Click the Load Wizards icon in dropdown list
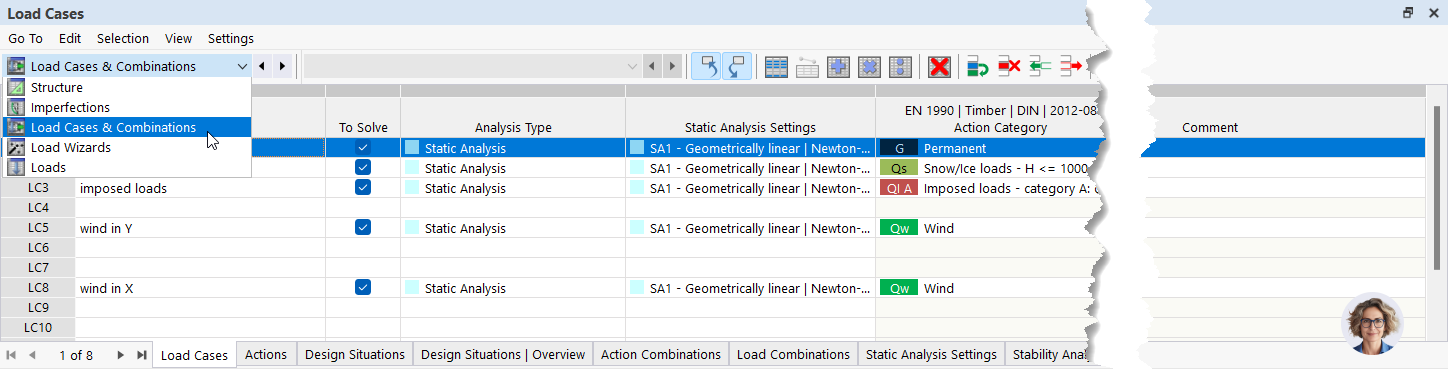 16,148
